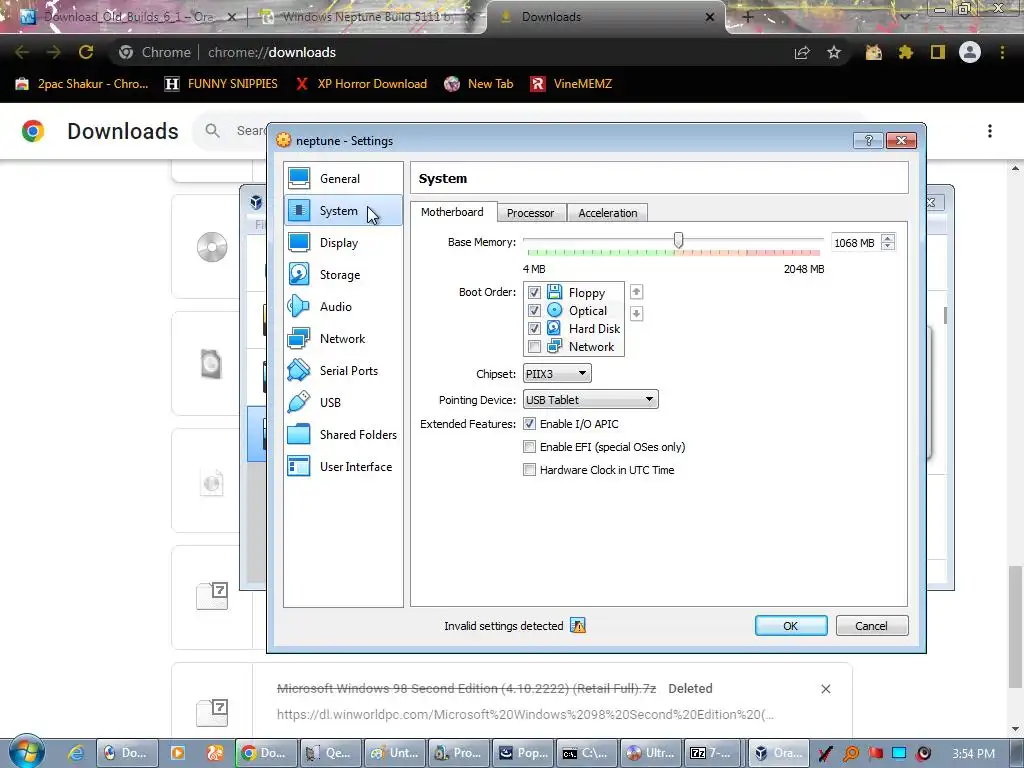Viewport: 1024px width, 768px height.
Task: Increase base memory spinner up
Action: [888, 238]
